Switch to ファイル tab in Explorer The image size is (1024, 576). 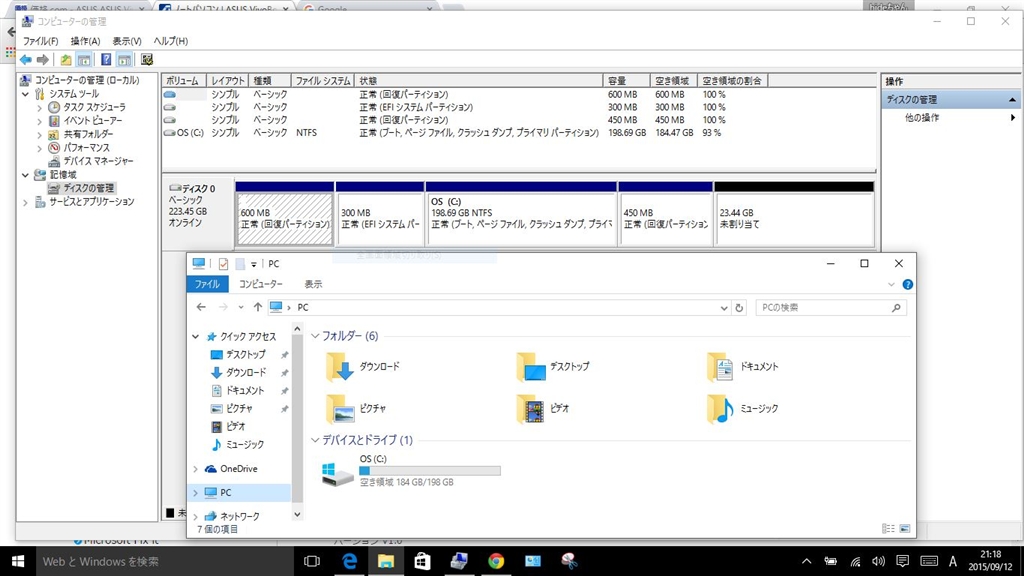pos(207,284)
